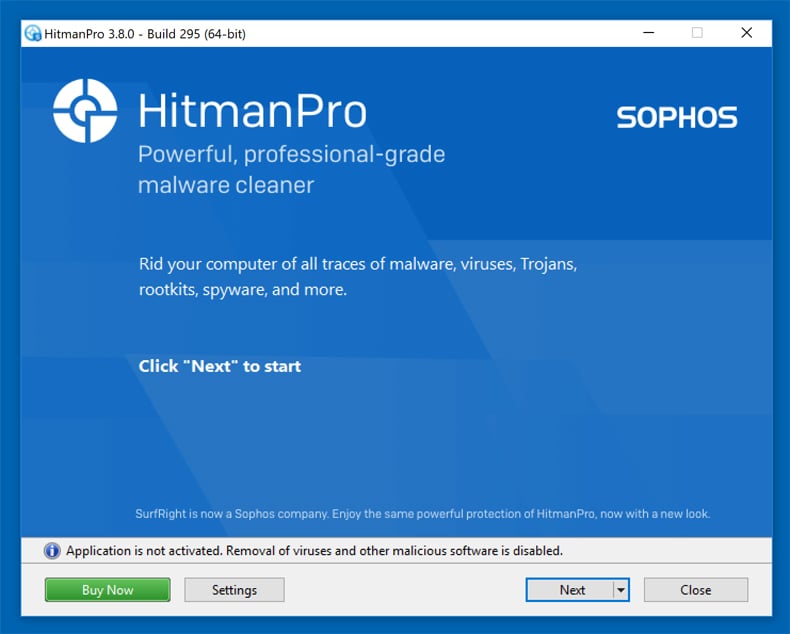Expand the Next button dropdown arrow
This screenshot has width=790, height=634.
[x=621, y=590]
